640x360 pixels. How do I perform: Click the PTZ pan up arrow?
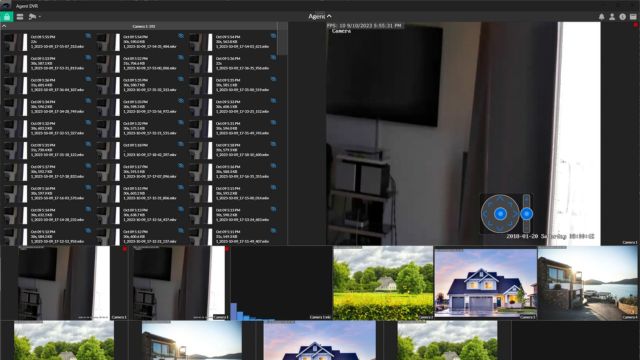500,199
